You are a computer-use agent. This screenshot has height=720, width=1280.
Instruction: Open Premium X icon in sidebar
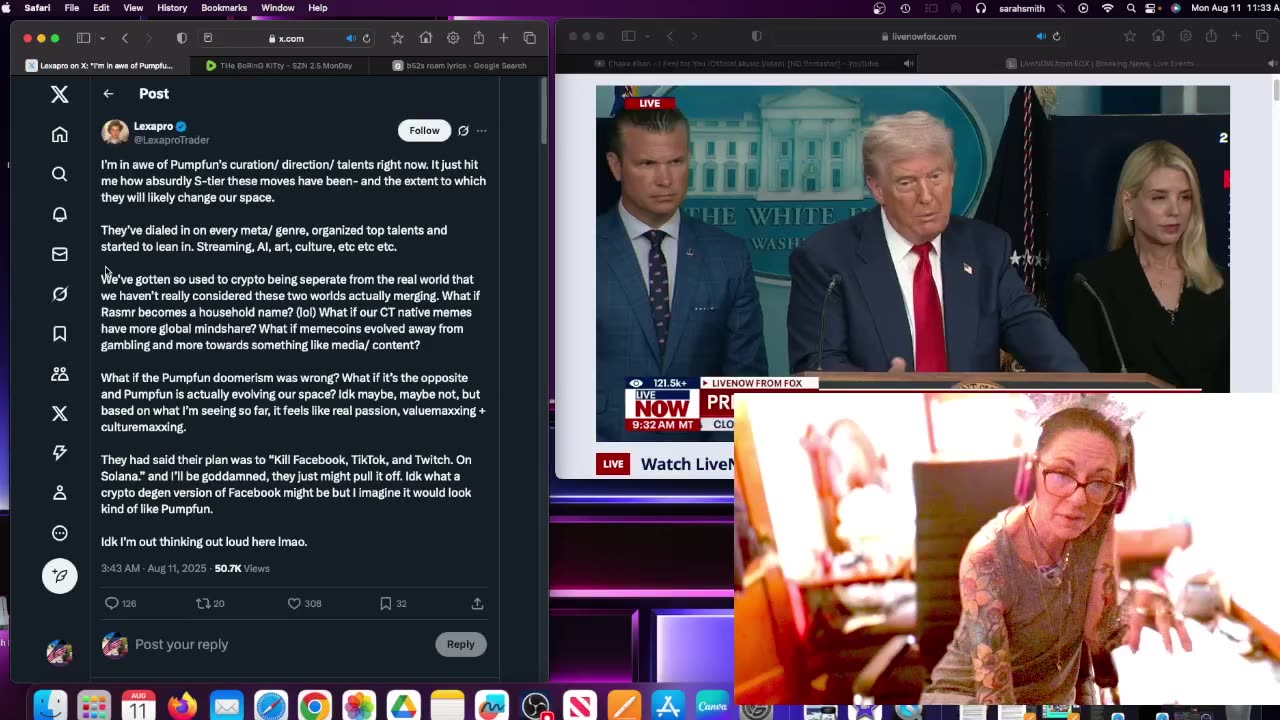[60, 413]
